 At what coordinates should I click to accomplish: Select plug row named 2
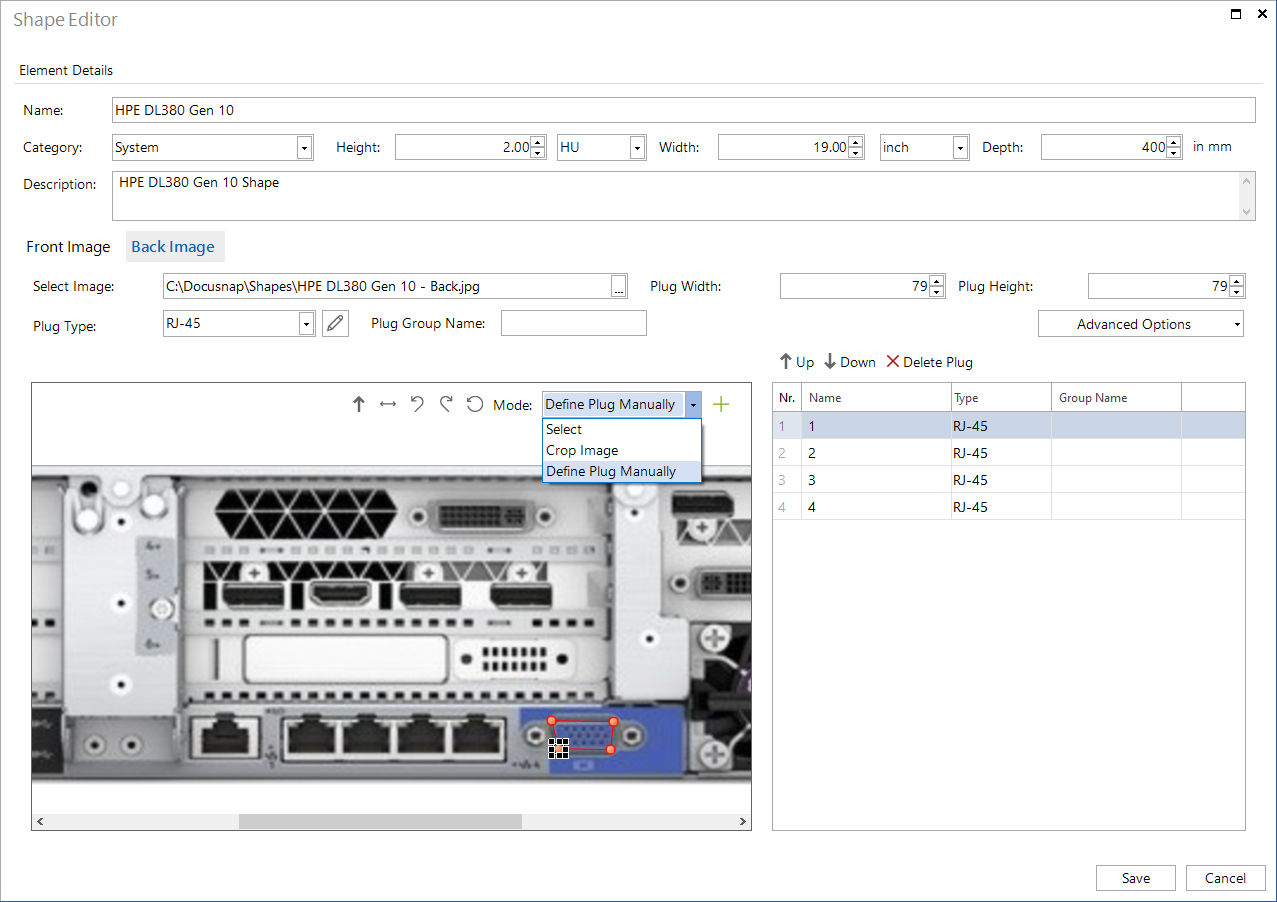pyautogui.click(x=1009, y=453)
